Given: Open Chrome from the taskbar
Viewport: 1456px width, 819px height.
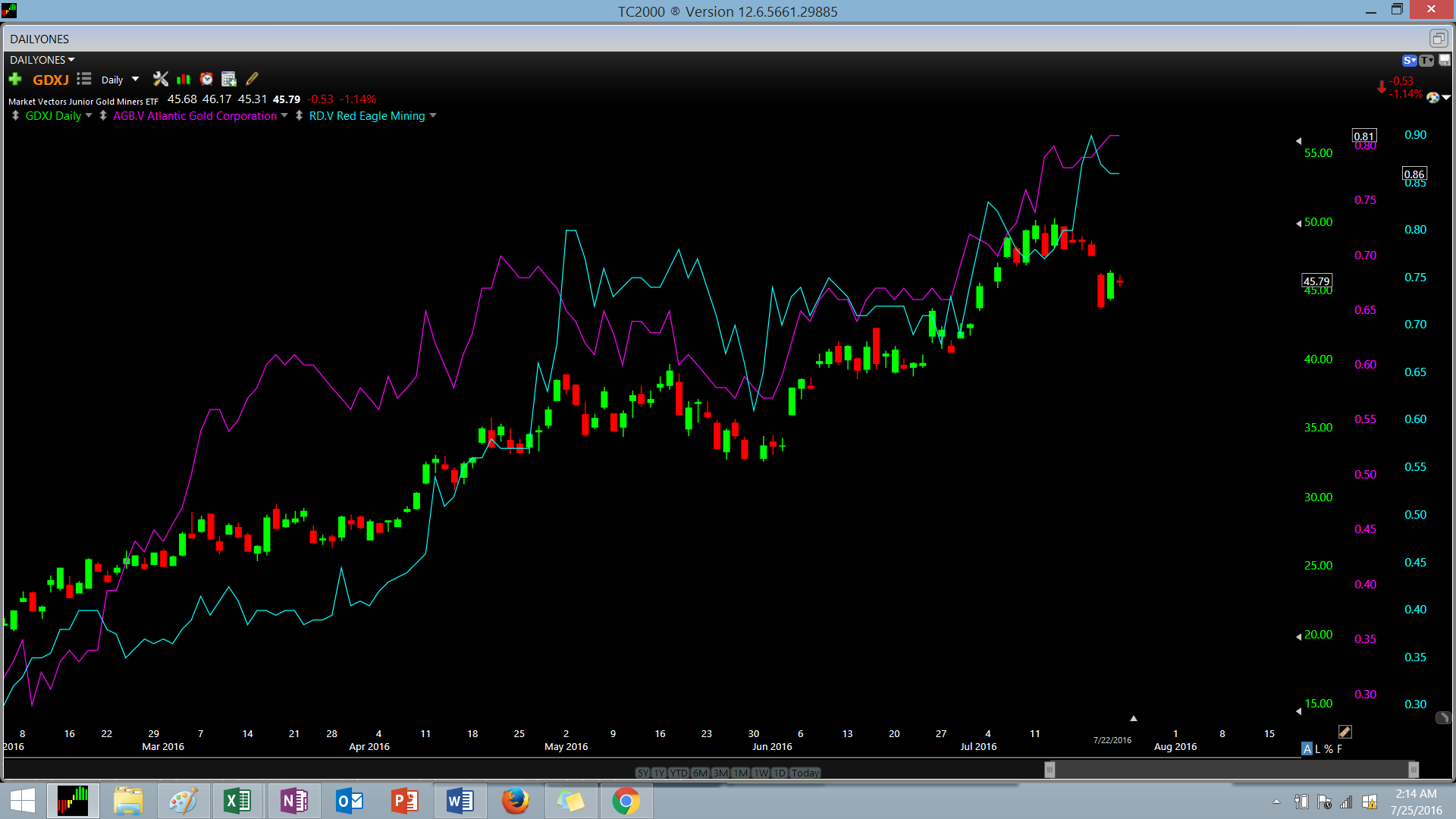Looking at the screenshot, I should tap(626, 801).
